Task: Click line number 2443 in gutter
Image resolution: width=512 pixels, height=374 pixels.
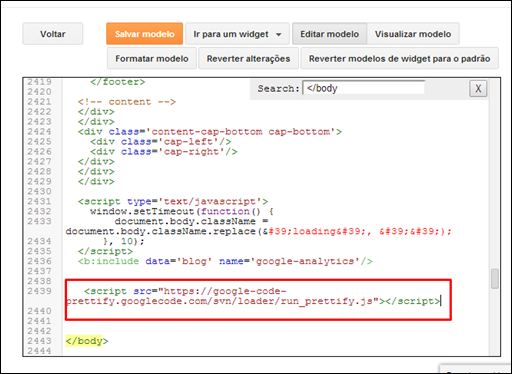Action: pos(39,341)
